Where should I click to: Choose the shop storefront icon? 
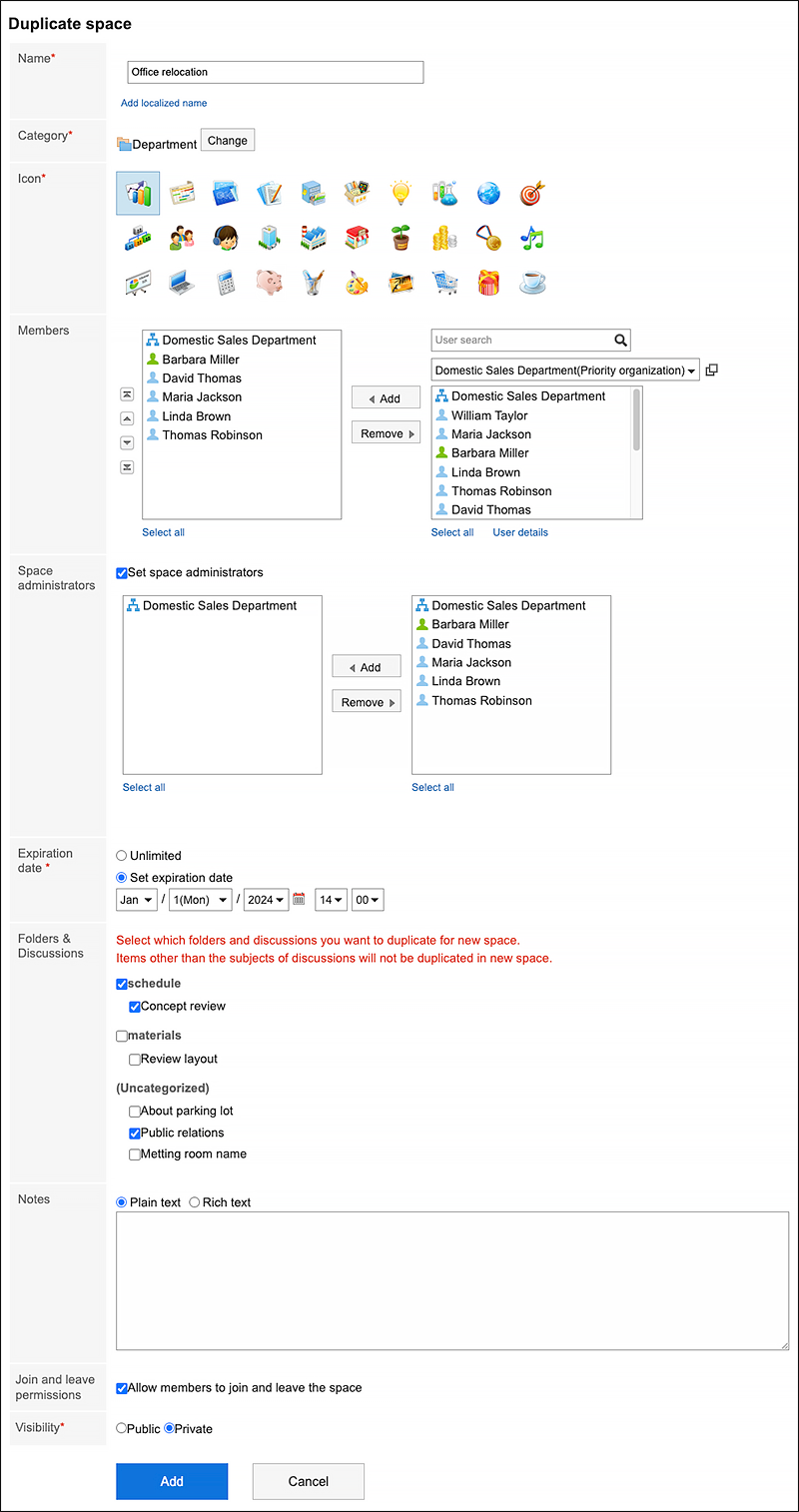coord(357,238)
